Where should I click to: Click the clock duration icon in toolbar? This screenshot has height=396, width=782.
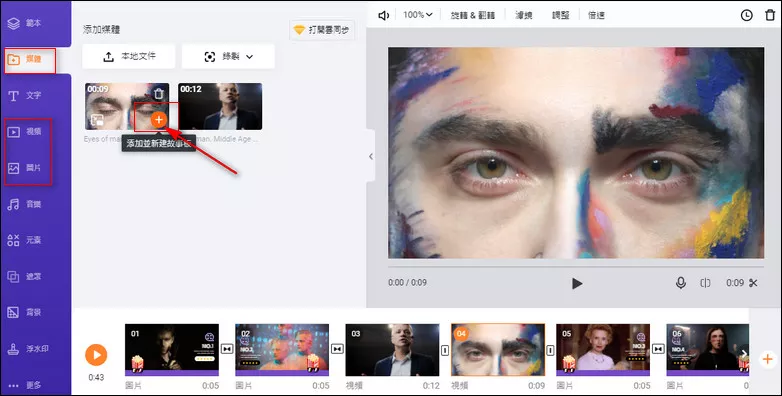(x=746, y=15)
